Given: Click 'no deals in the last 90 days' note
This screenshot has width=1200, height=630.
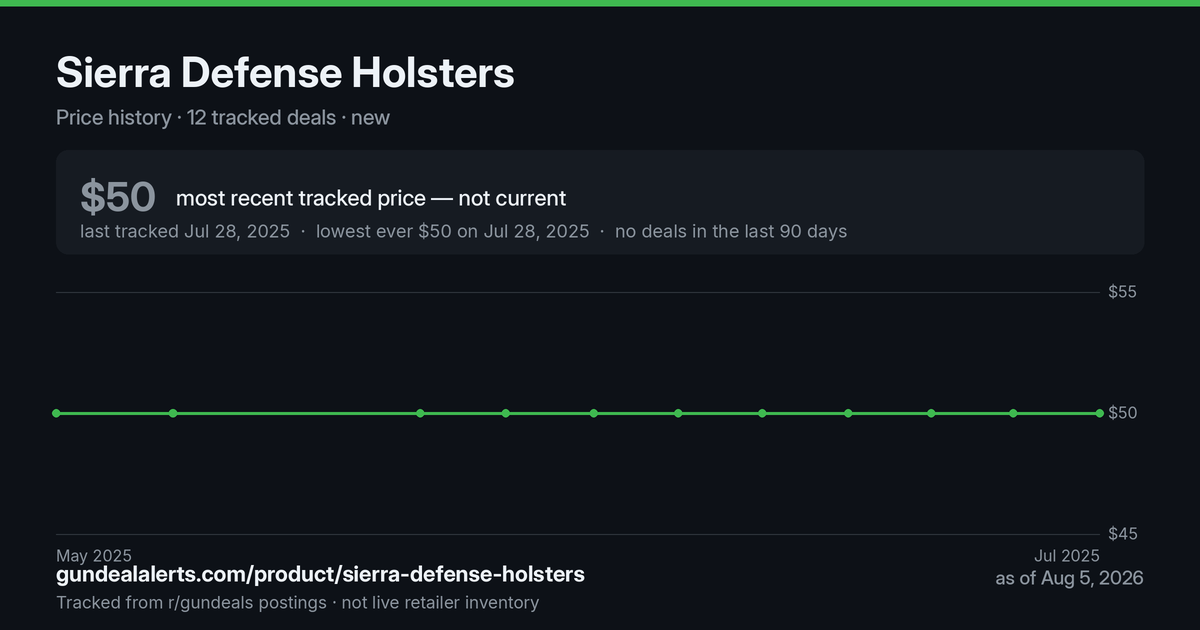Looking at the screenshot, I should (731, 232).
